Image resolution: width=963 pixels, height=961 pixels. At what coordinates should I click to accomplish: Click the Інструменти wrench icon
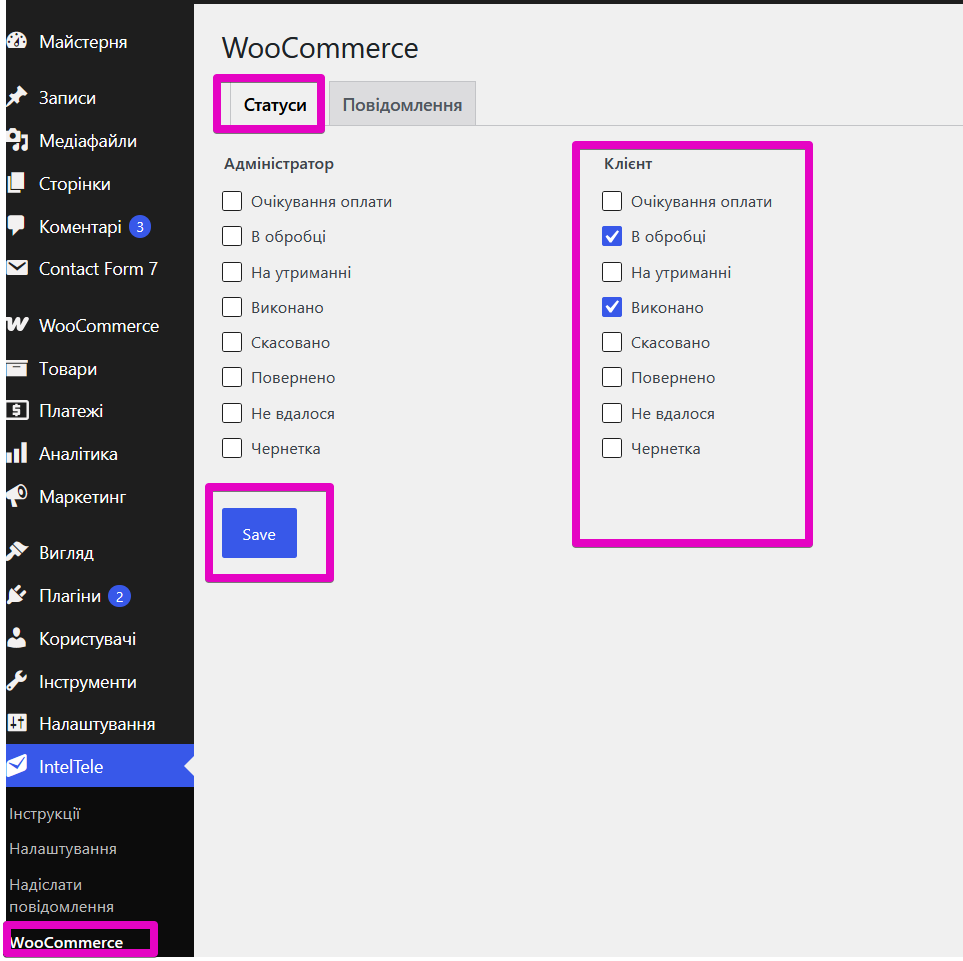tap(17, 681)
